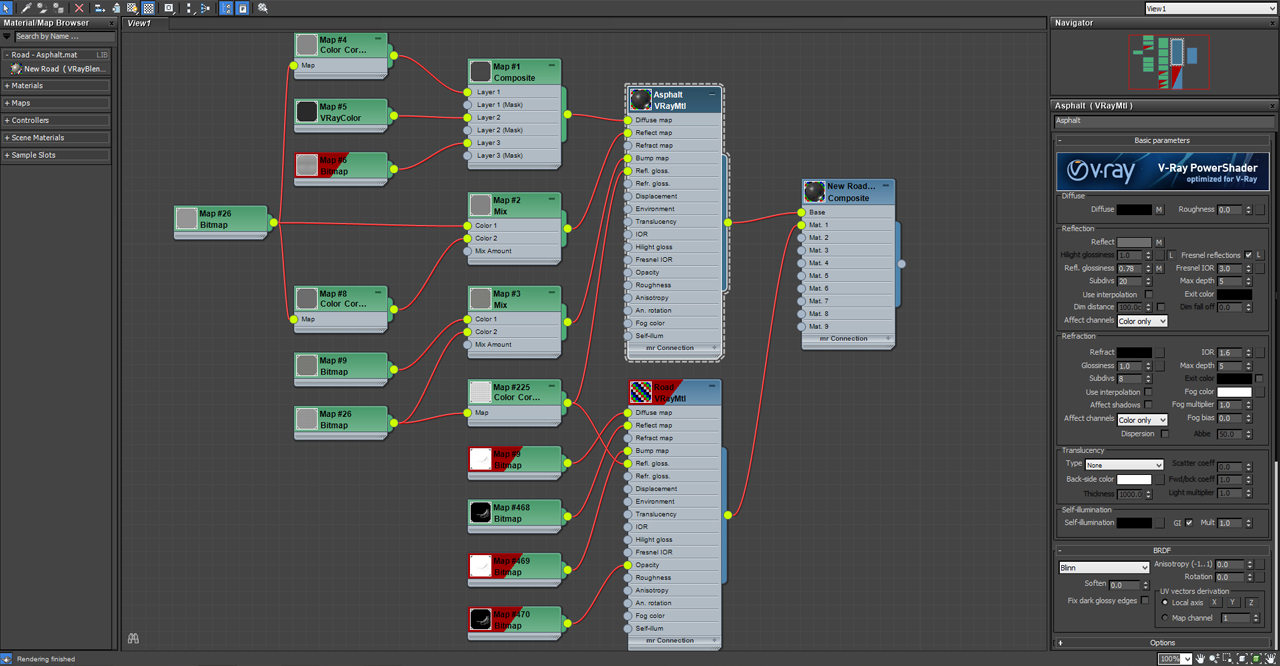Toggle Material/Map Browser panel icon
Screen dimensions: 1280x666
(226, 8)
